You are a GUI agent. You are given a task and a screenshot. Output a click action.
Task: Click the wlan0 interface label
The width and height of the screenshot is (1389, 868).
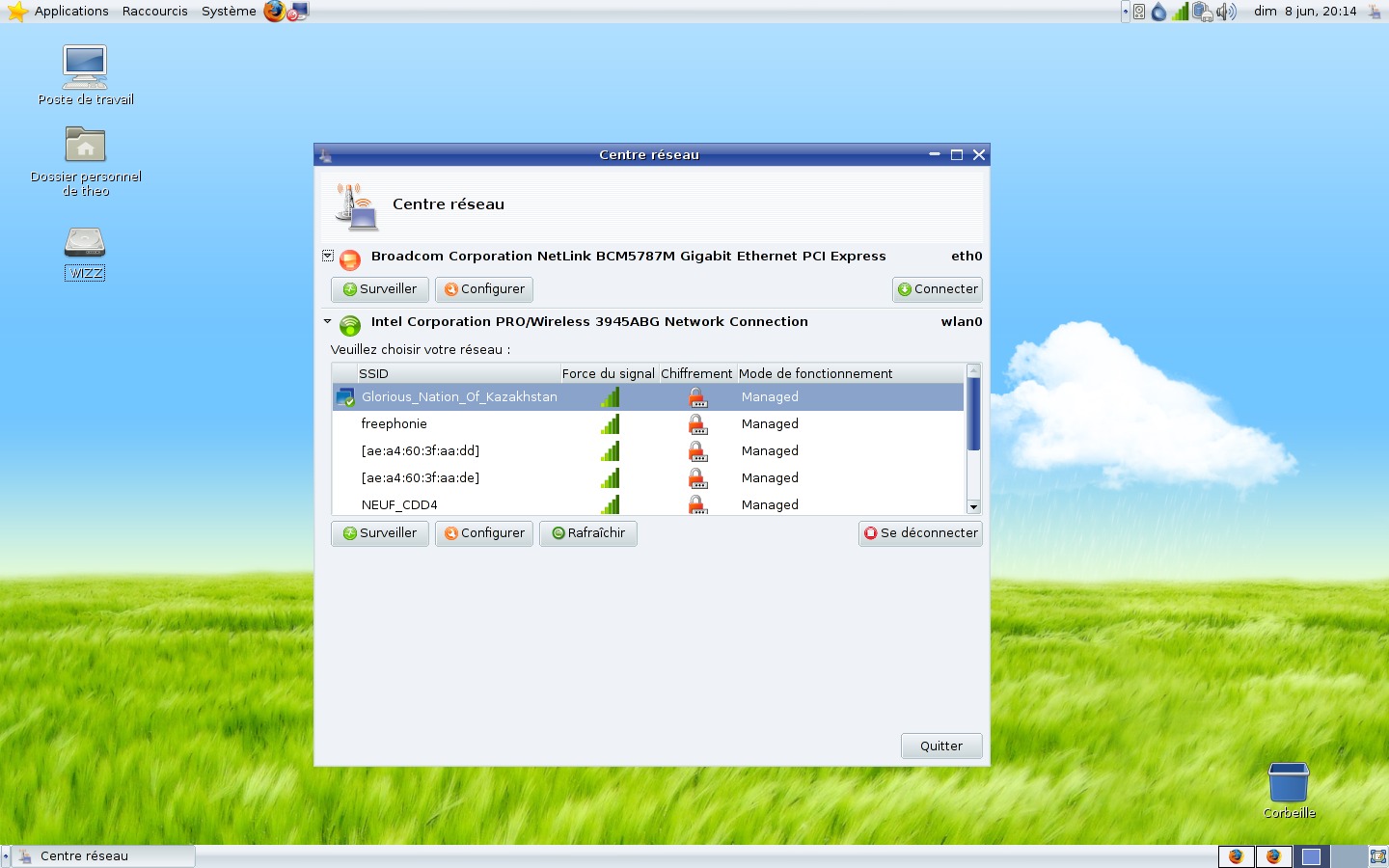coord(962,322)
